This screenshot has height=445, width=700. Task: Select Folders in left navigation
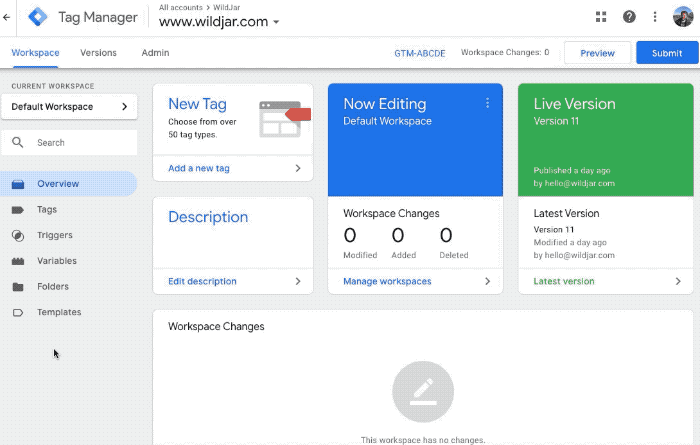pyautogui.click(x=52, y=287)
